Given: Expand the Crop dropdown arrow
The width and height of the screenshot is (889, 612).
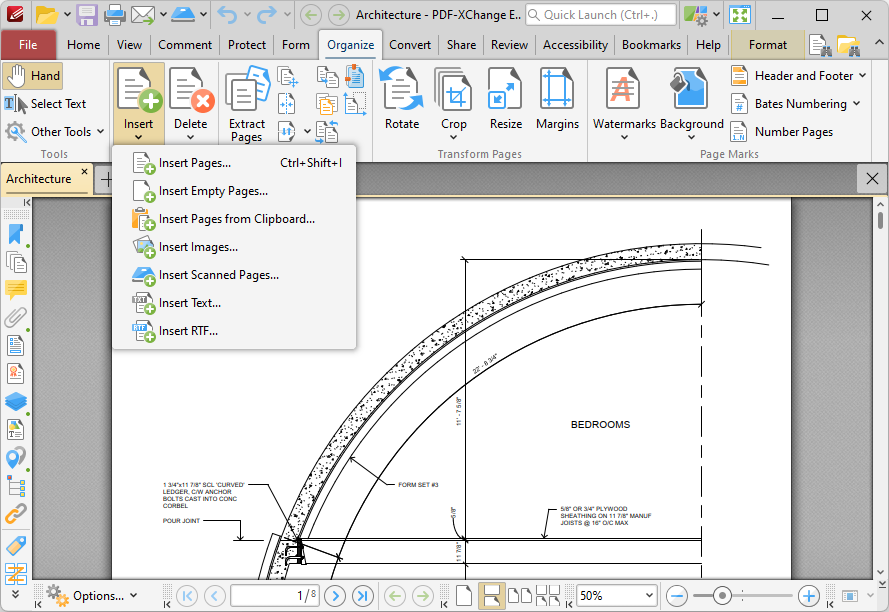Looking at the screenshot, I should pyautogui.click(x=454, y=137).
